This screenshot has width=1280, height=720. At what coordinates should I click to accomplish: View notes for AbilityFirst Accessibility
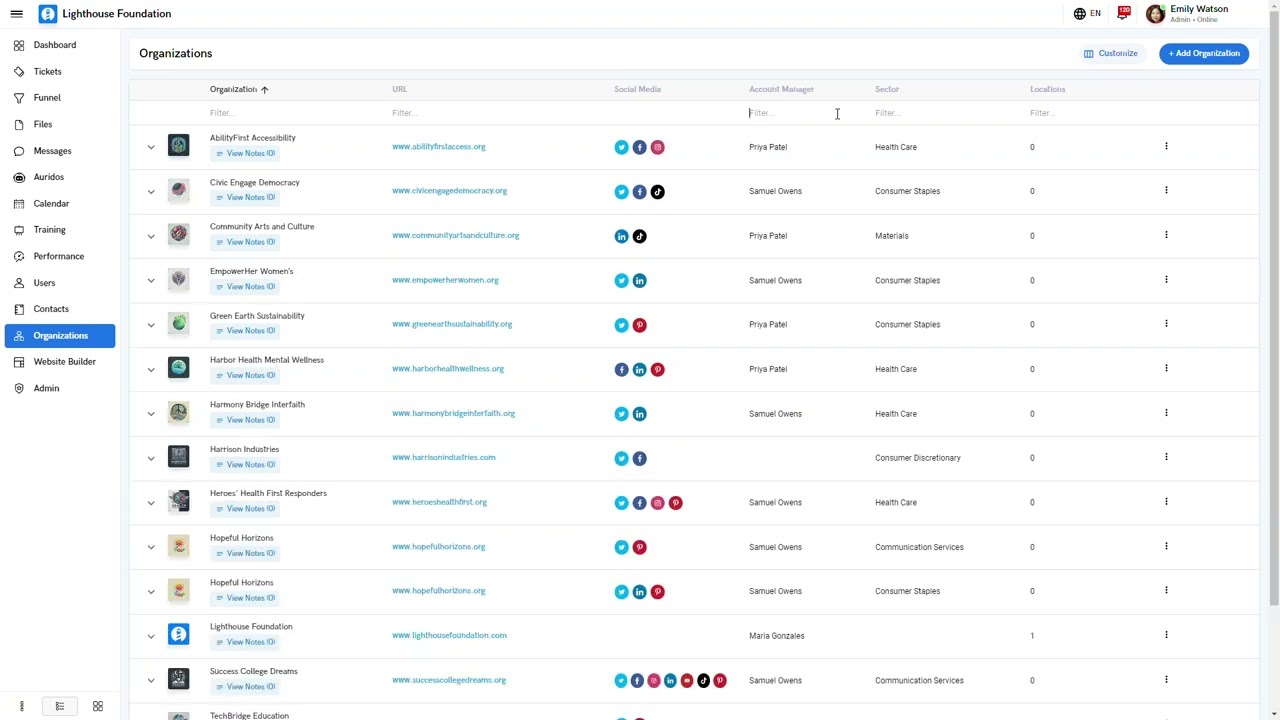(245, 153)
